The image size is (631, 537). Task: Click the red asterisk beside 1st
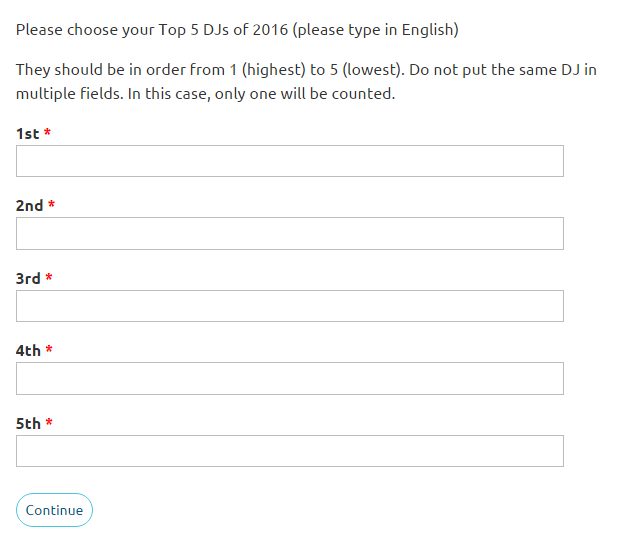(47, 133)
